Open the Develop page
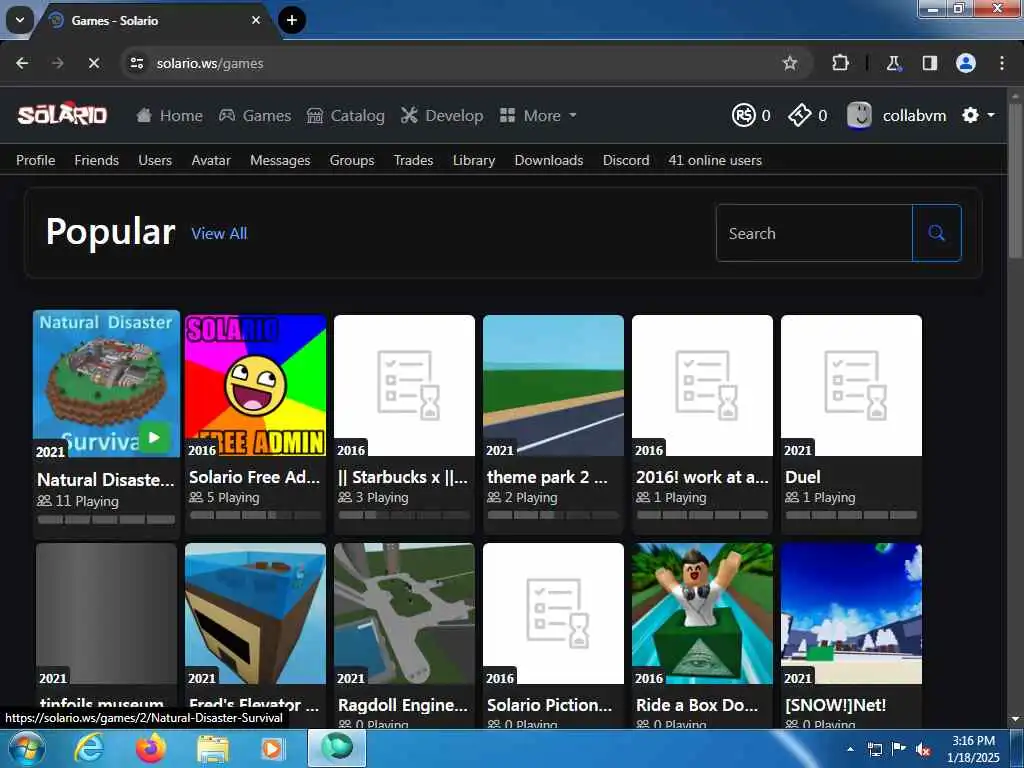 pos(442,116)
